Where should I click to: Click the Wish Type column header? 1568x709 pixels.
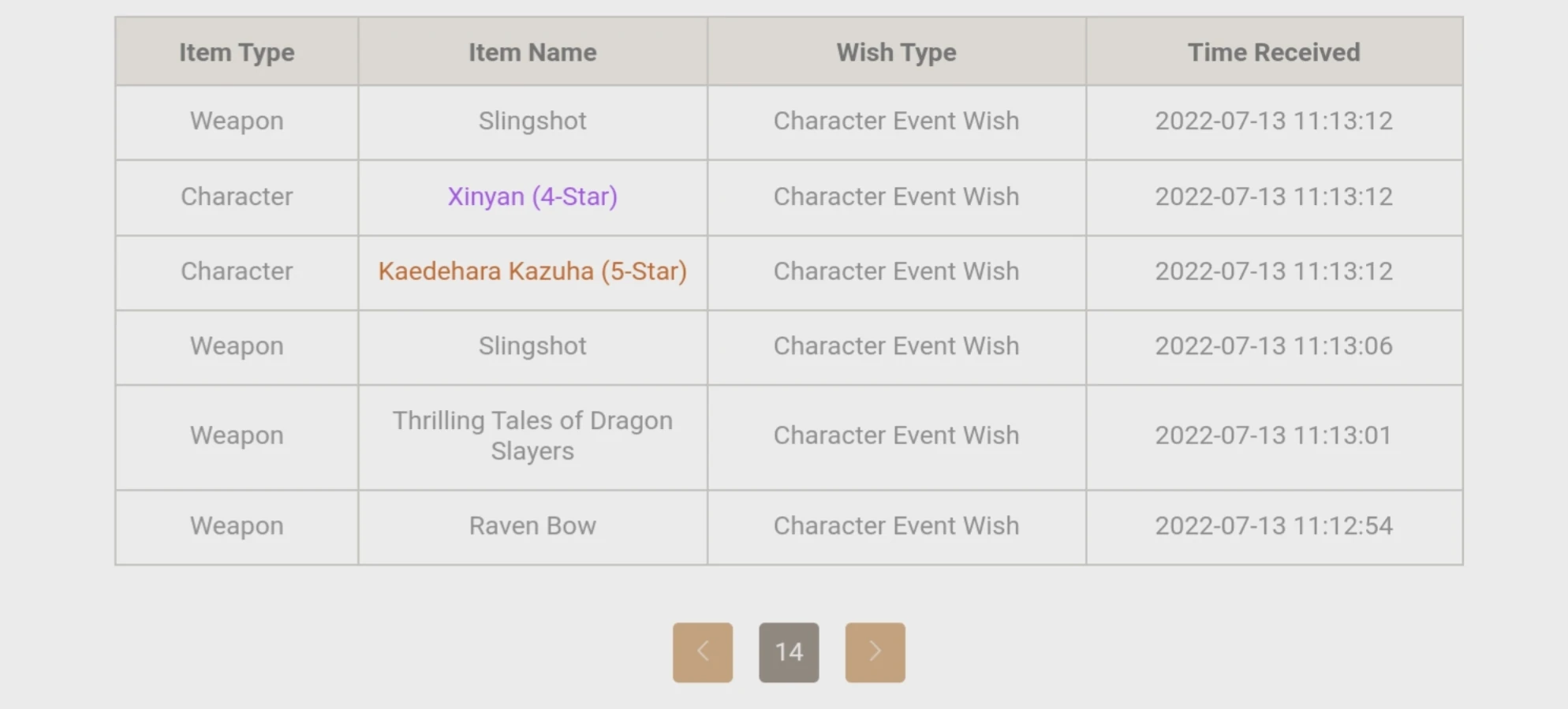pos(896,52)
